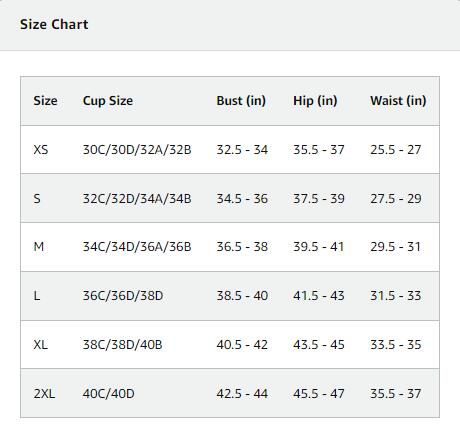Click bust value 40.5 - 42

[242, 345]
